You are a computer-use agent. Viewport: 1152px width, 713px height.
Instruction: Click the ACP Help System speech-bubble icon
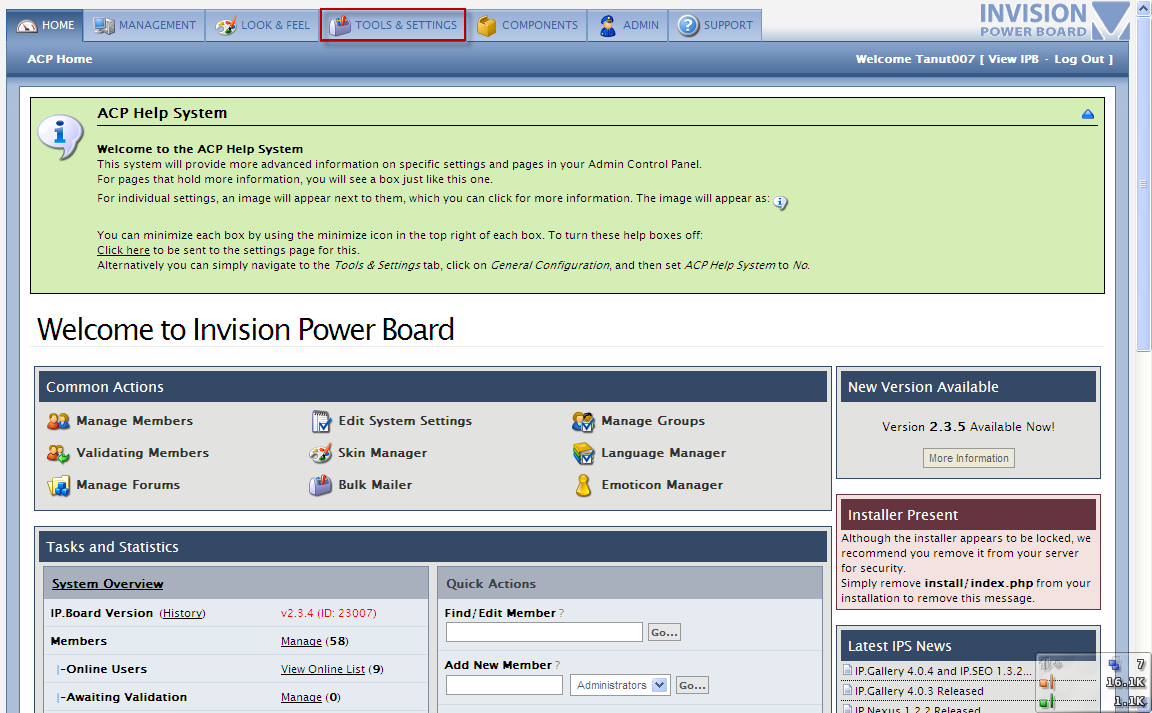pos(60,137)
